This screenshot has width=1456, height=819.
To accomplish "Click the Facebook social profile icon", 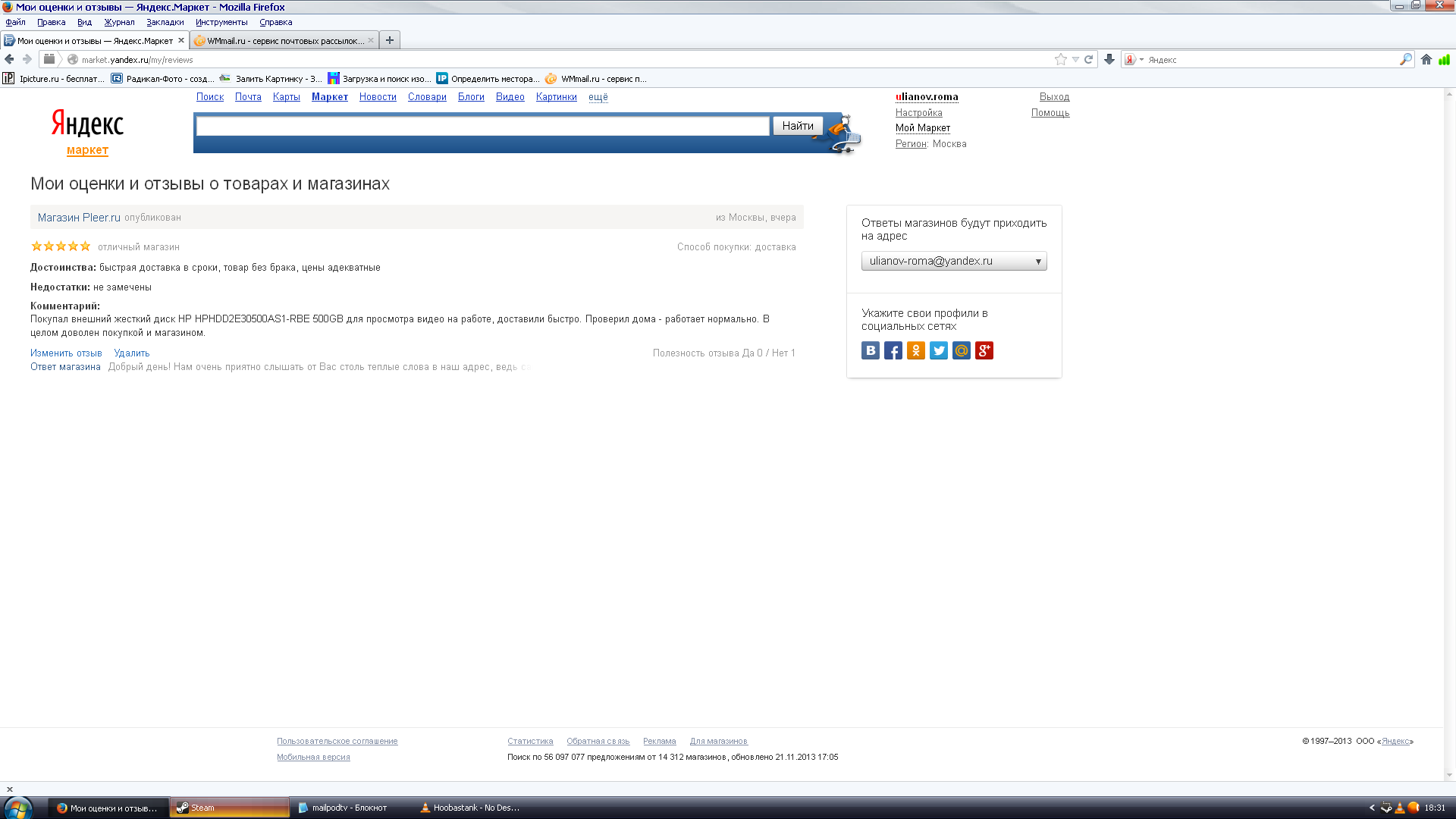I will coord(893,350).
